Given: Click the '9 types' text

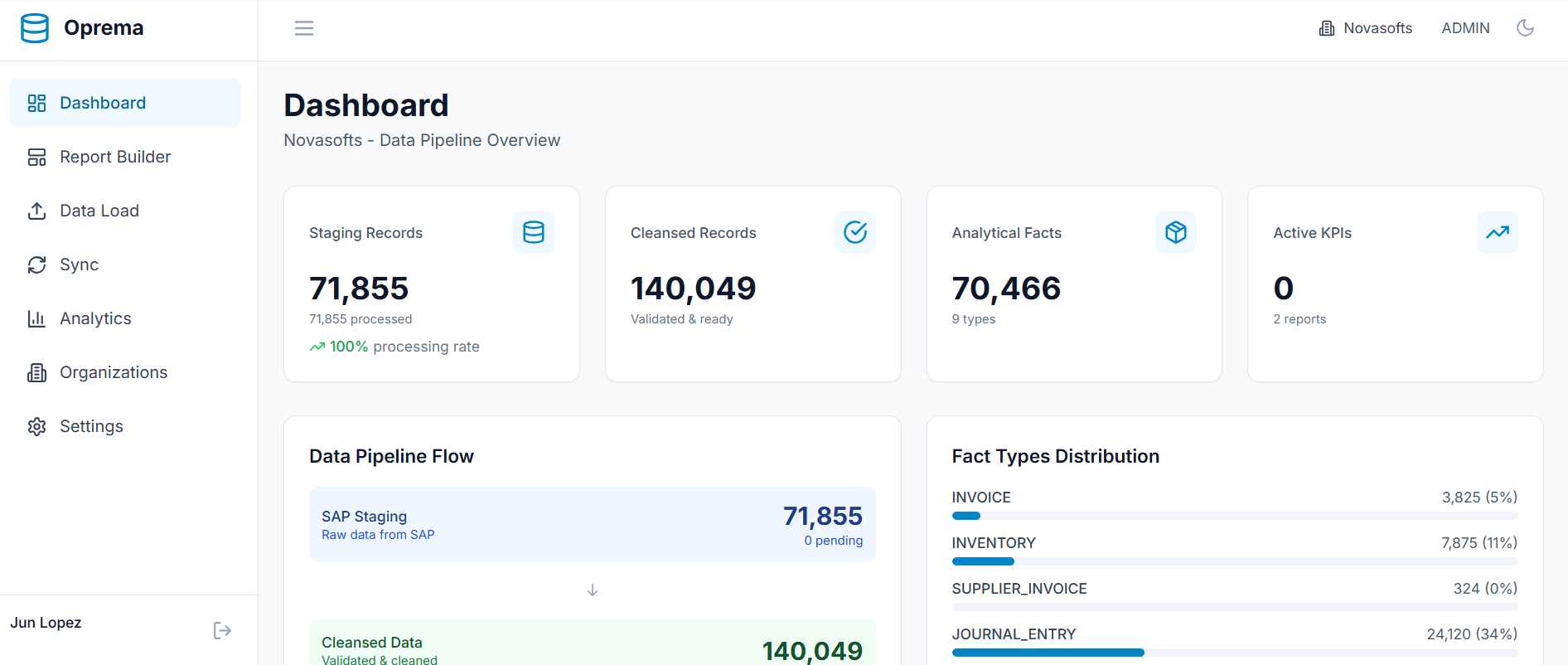Looking at the screenshot, I should click(974, 319).
